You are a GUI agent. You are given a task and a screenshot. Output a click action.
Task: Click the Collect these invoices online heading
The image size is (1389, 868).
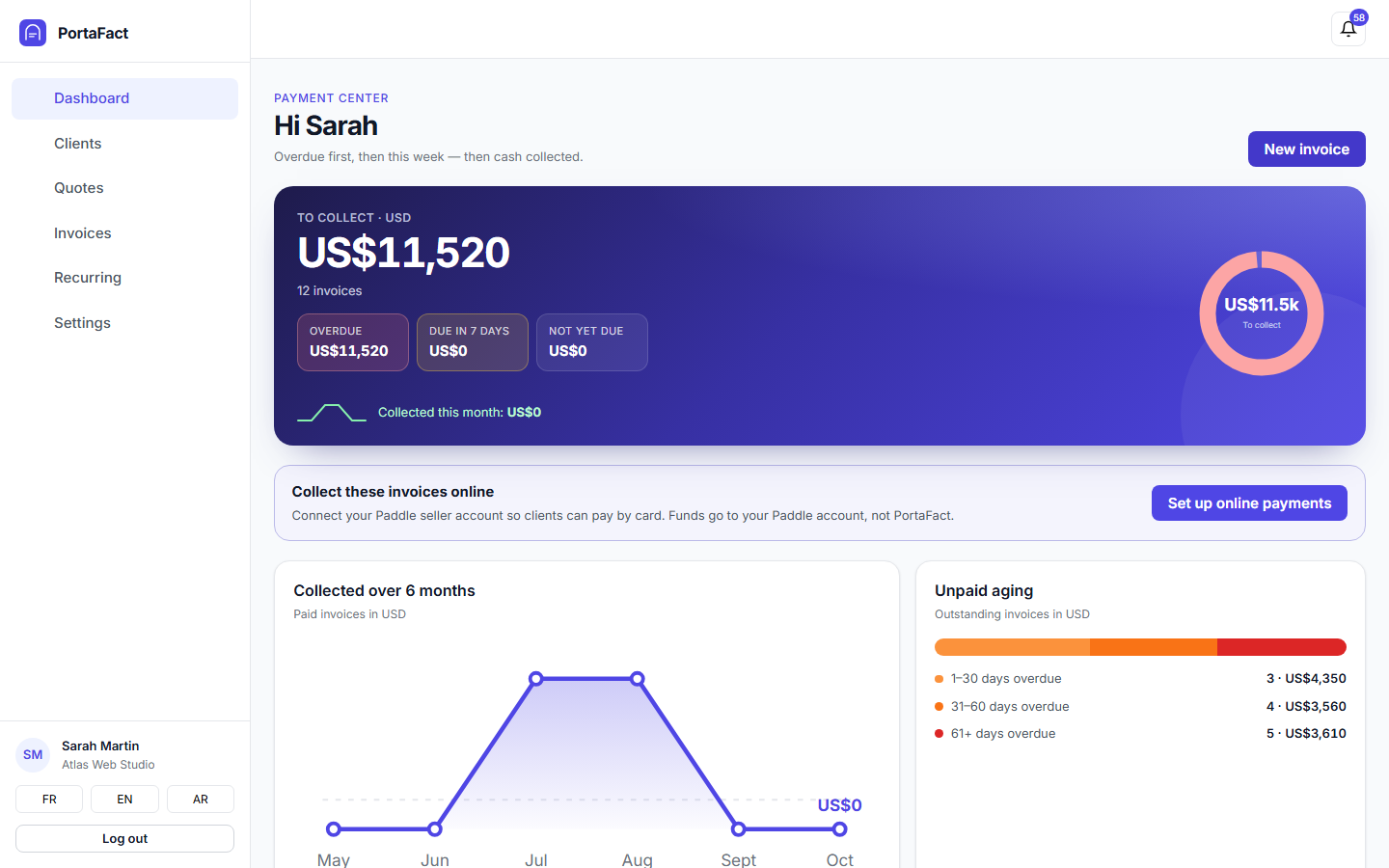393,492
